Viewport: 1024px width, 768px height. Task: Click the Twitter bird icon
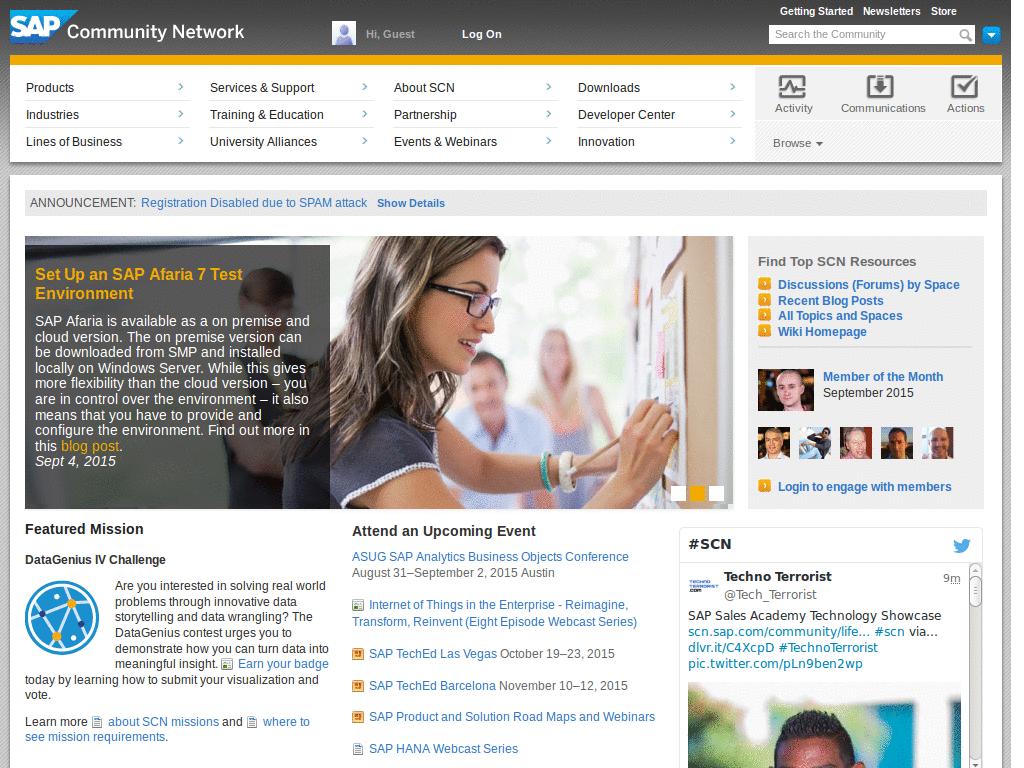coord(961,546)
